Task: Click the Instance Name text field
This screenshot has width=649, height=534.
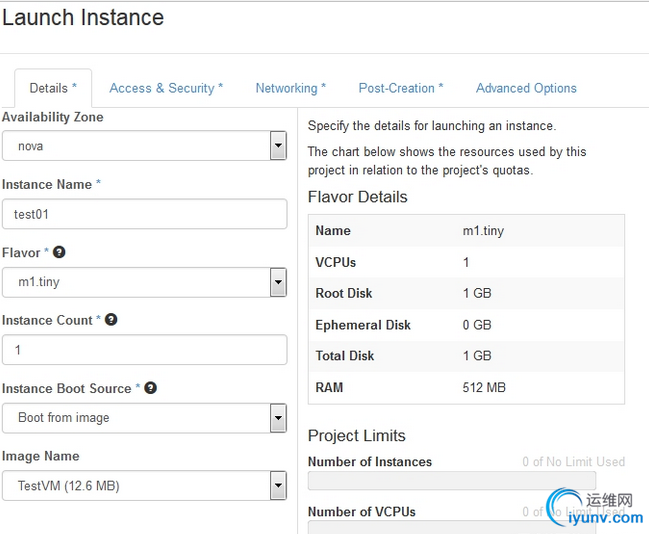Action: tap(145, 214)
